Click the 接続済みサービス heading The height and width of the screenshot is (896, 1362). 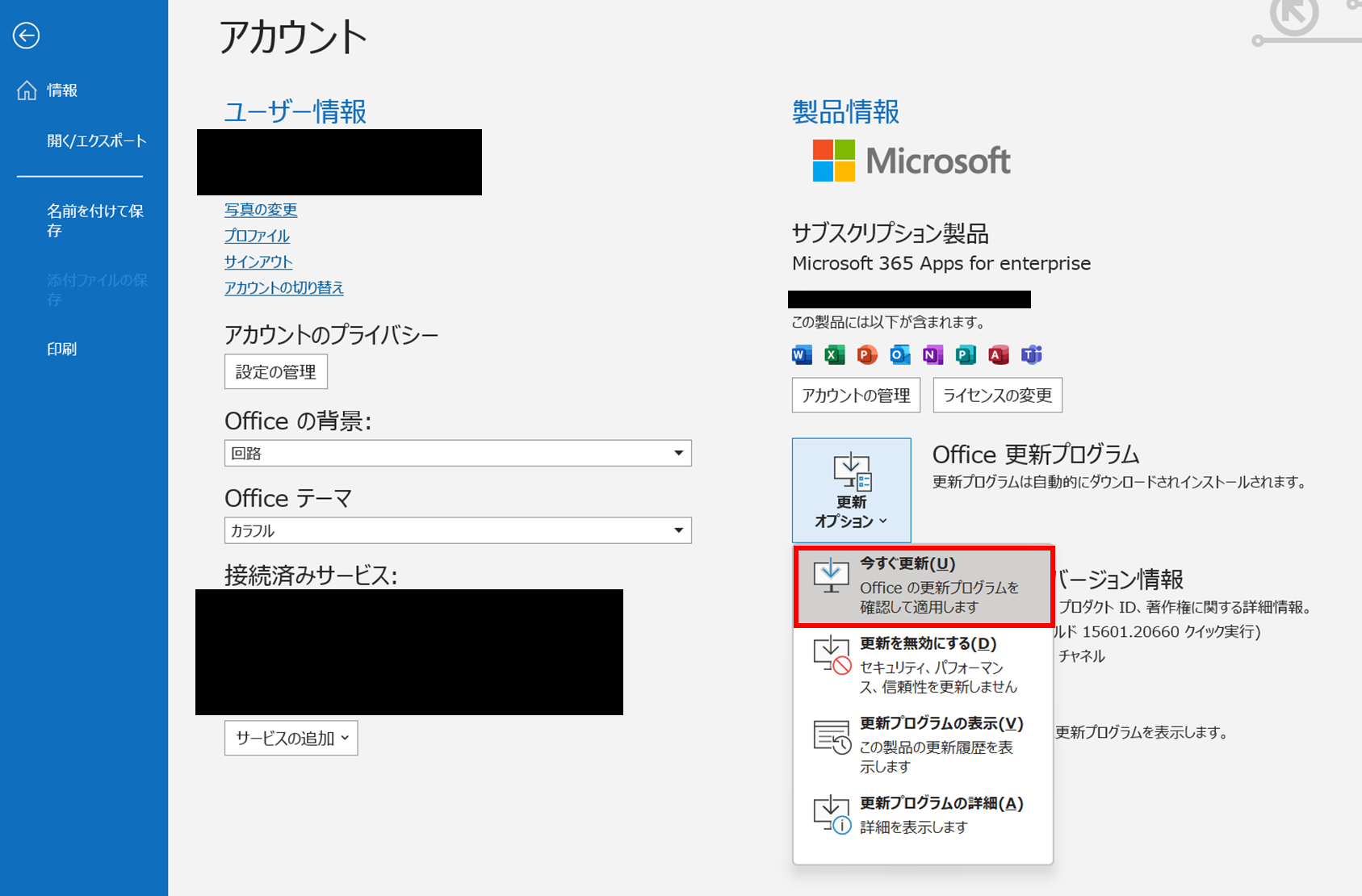311,576
